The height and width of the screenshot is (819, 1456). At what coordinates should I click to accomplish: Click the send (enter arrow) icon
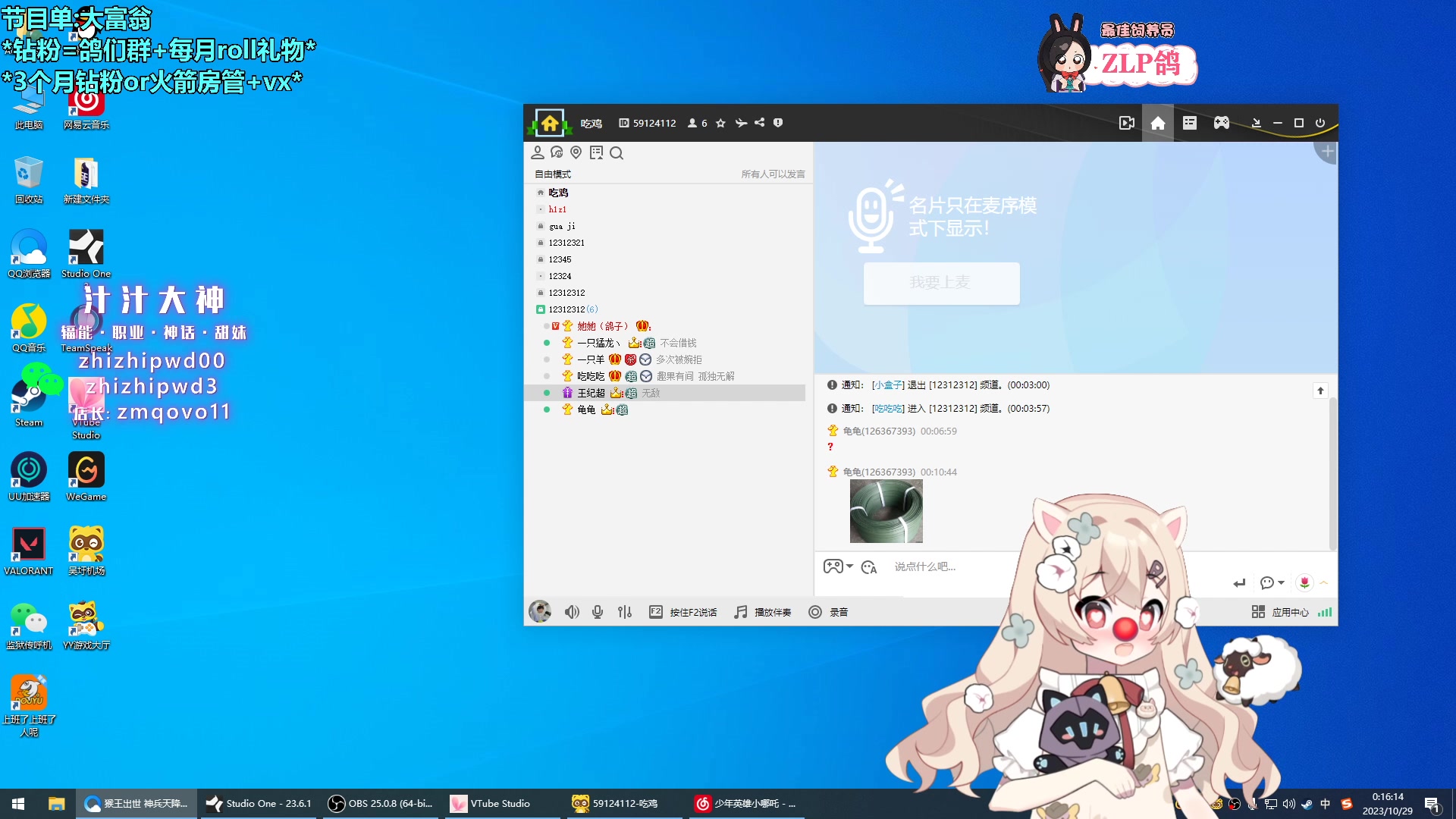(1239, 583)
